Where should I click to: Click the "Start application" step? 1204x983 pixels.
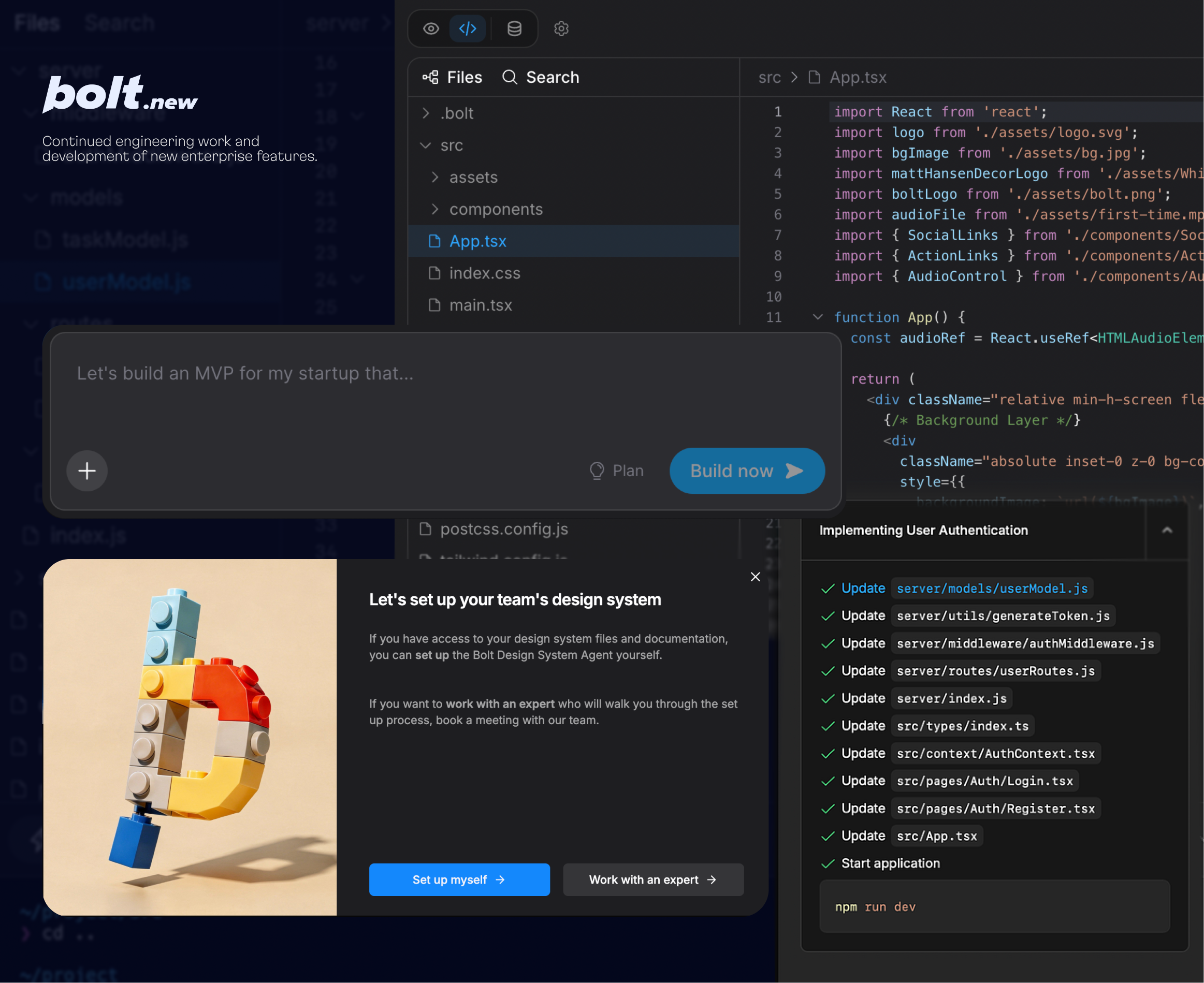tap(890, 863)
